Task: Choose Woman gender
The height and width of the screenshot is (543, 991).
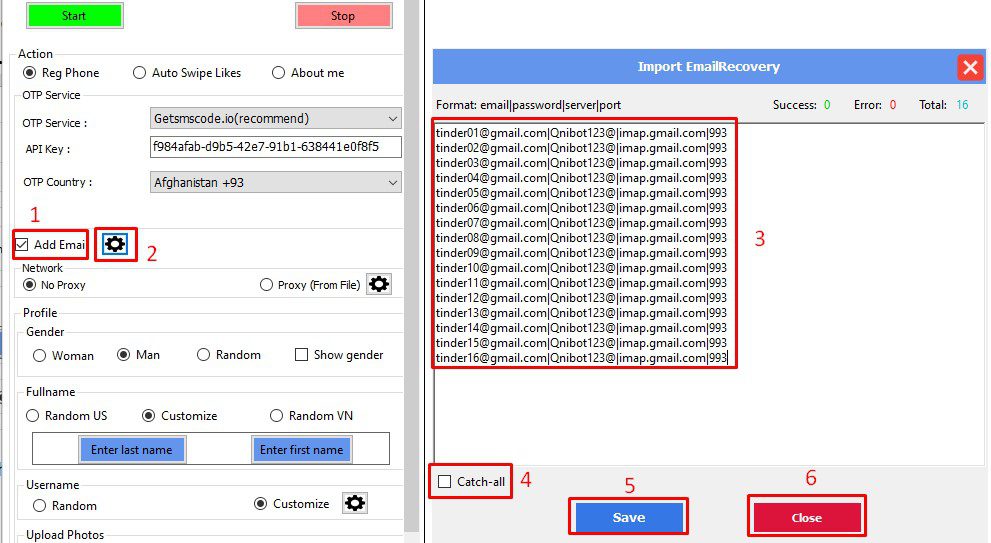Action: (x=63, y=355)
